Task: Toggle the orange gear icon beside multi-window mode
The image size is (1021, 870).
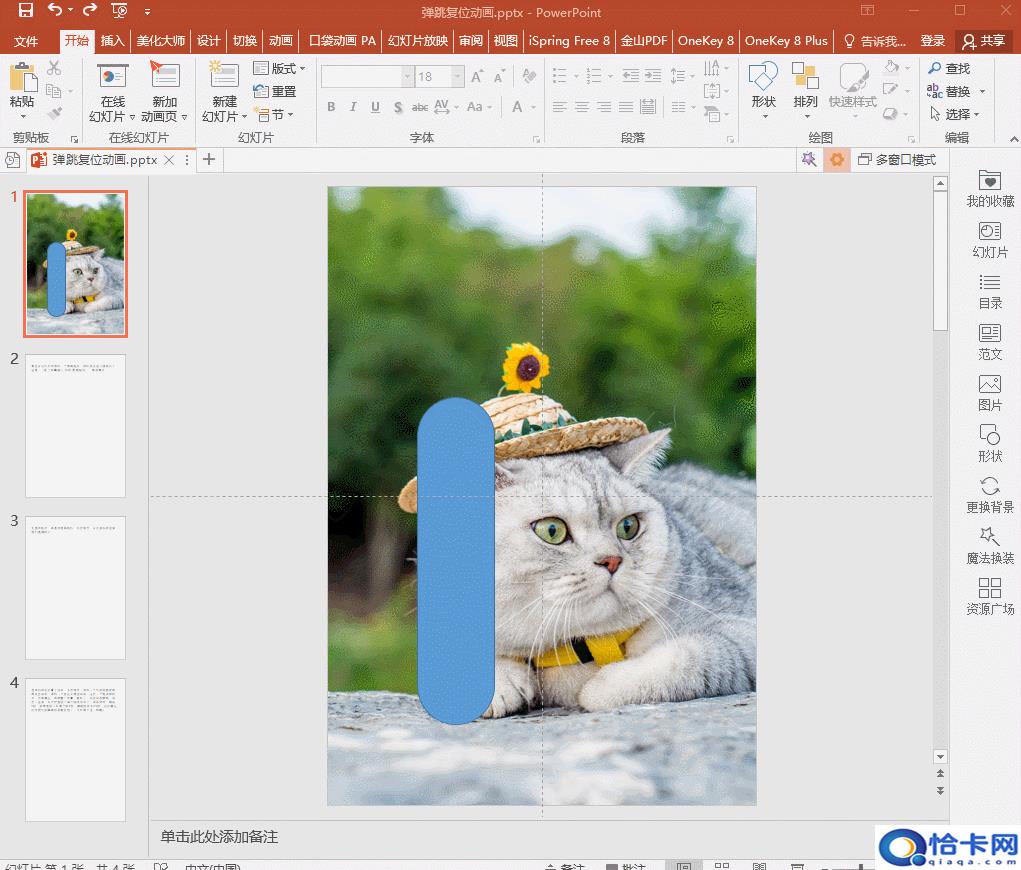Action: point(836,160)
